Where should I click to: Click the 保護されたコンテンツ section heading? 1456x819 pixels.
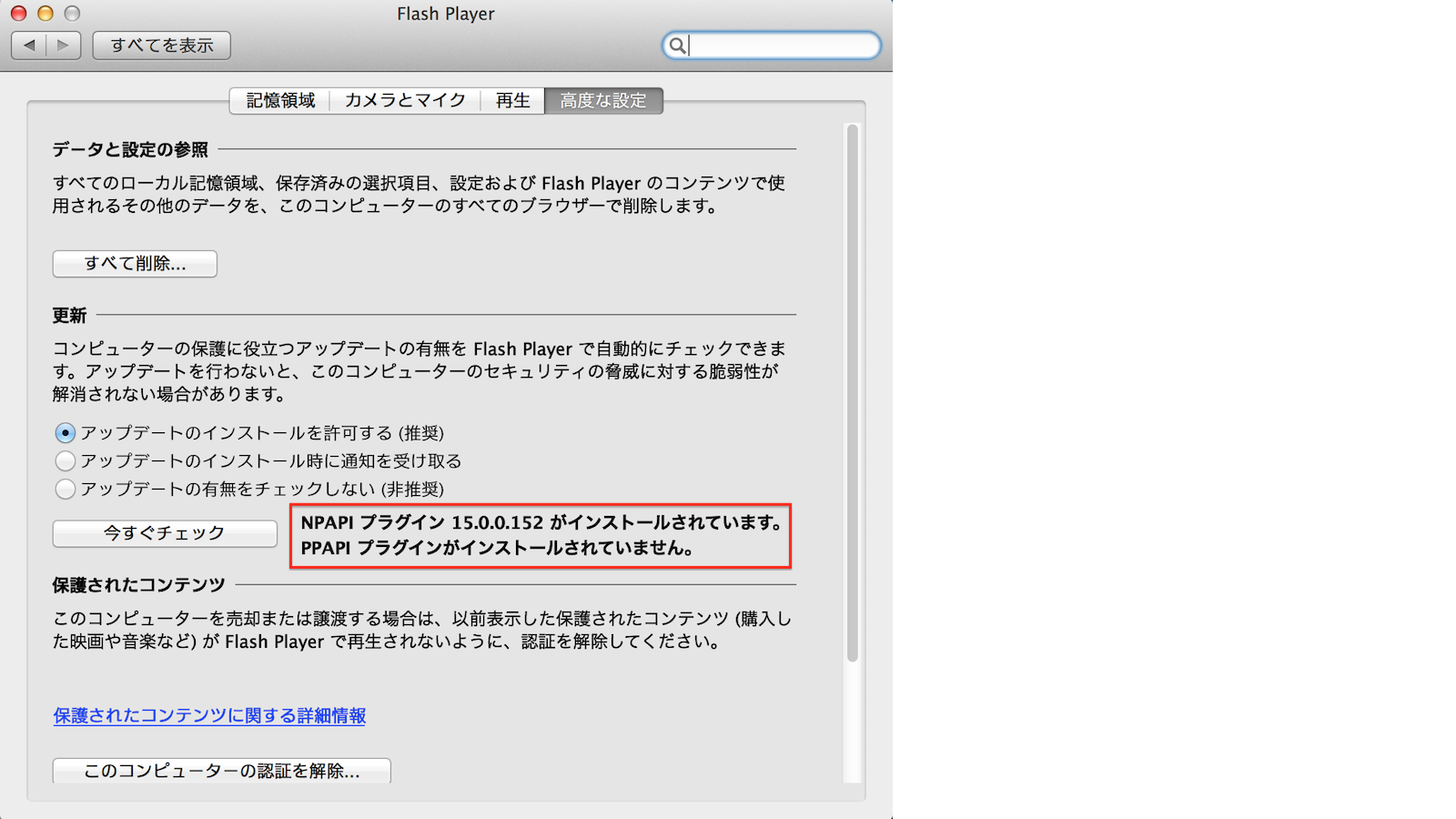[x=138, y=584]
